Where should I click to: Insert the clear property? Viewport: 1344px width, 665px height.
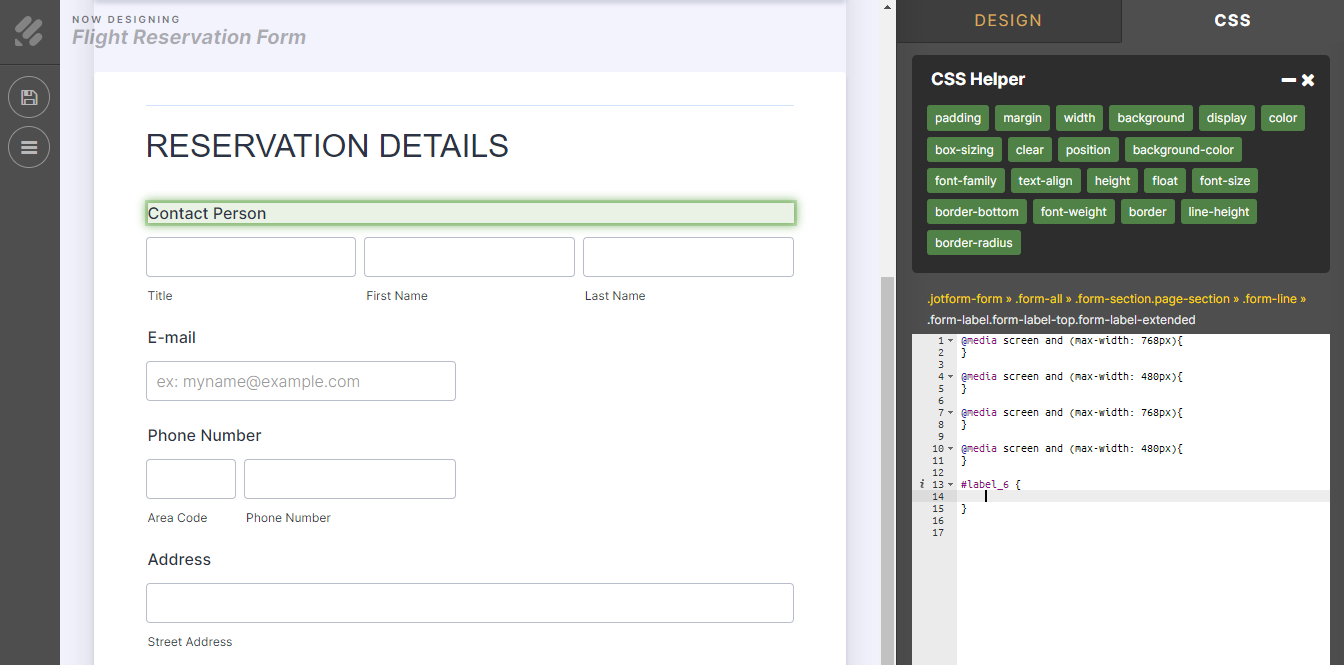1029,150
